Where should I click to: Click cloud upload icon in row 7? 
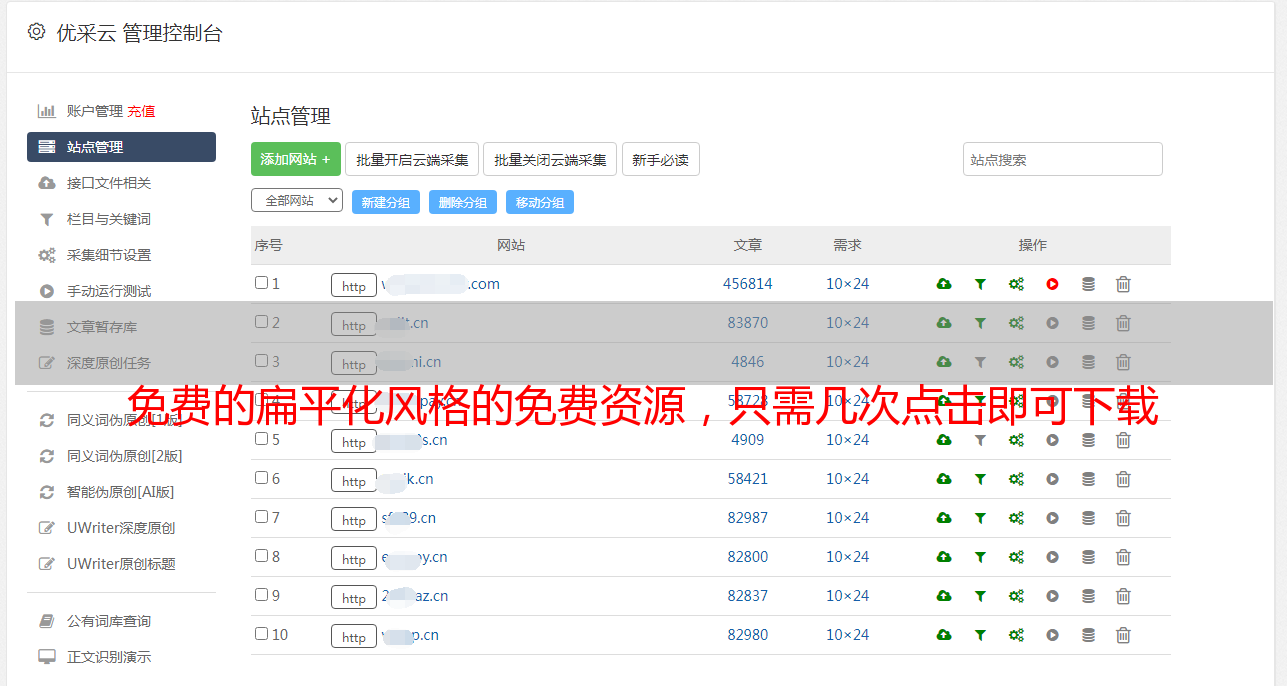pos(944,518)
